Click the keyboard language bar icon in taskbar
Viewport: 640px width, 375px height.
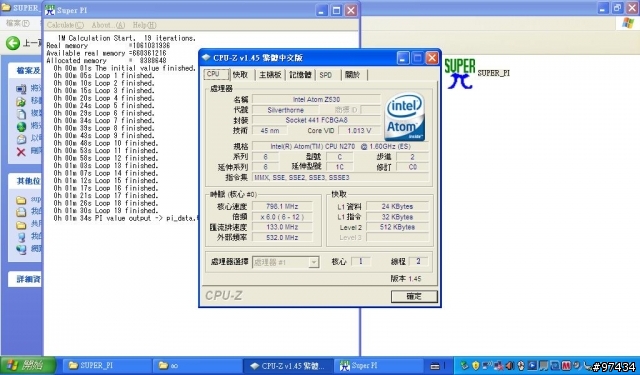pos(435,366)
